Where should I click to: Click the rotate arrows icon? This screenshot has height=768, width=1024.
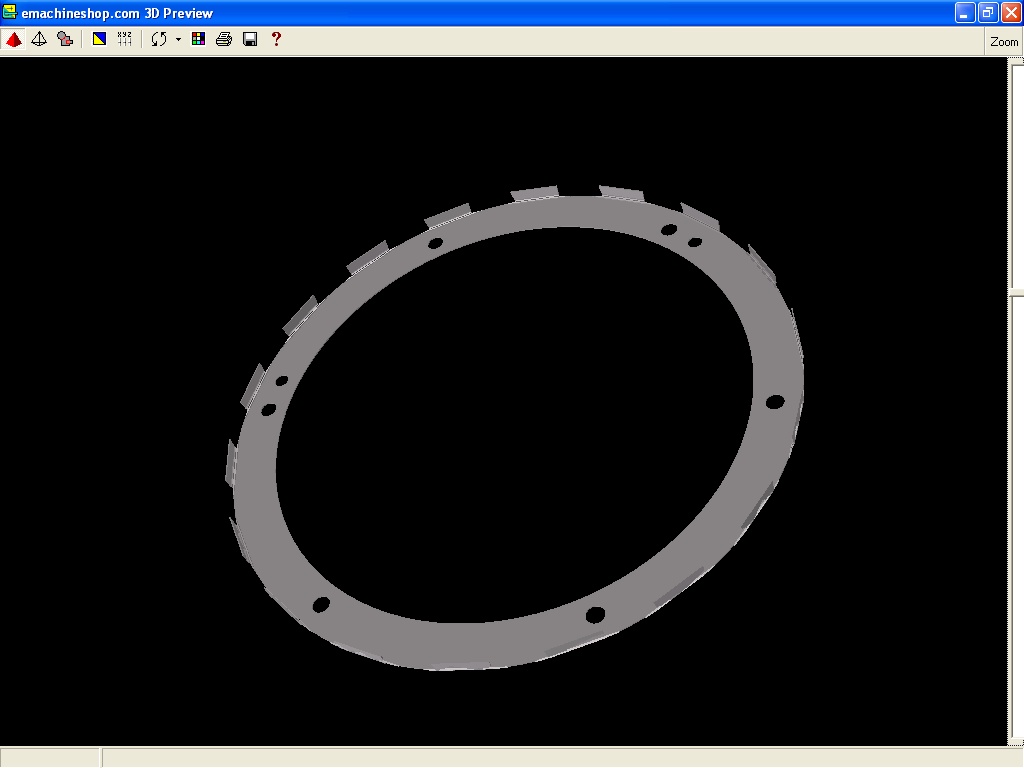point(158,39)
